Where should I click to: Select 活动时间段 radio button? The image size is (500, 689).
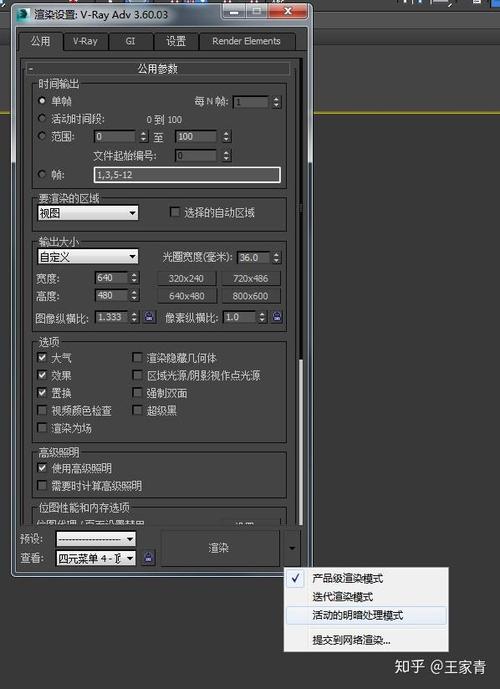coord(42,118)
